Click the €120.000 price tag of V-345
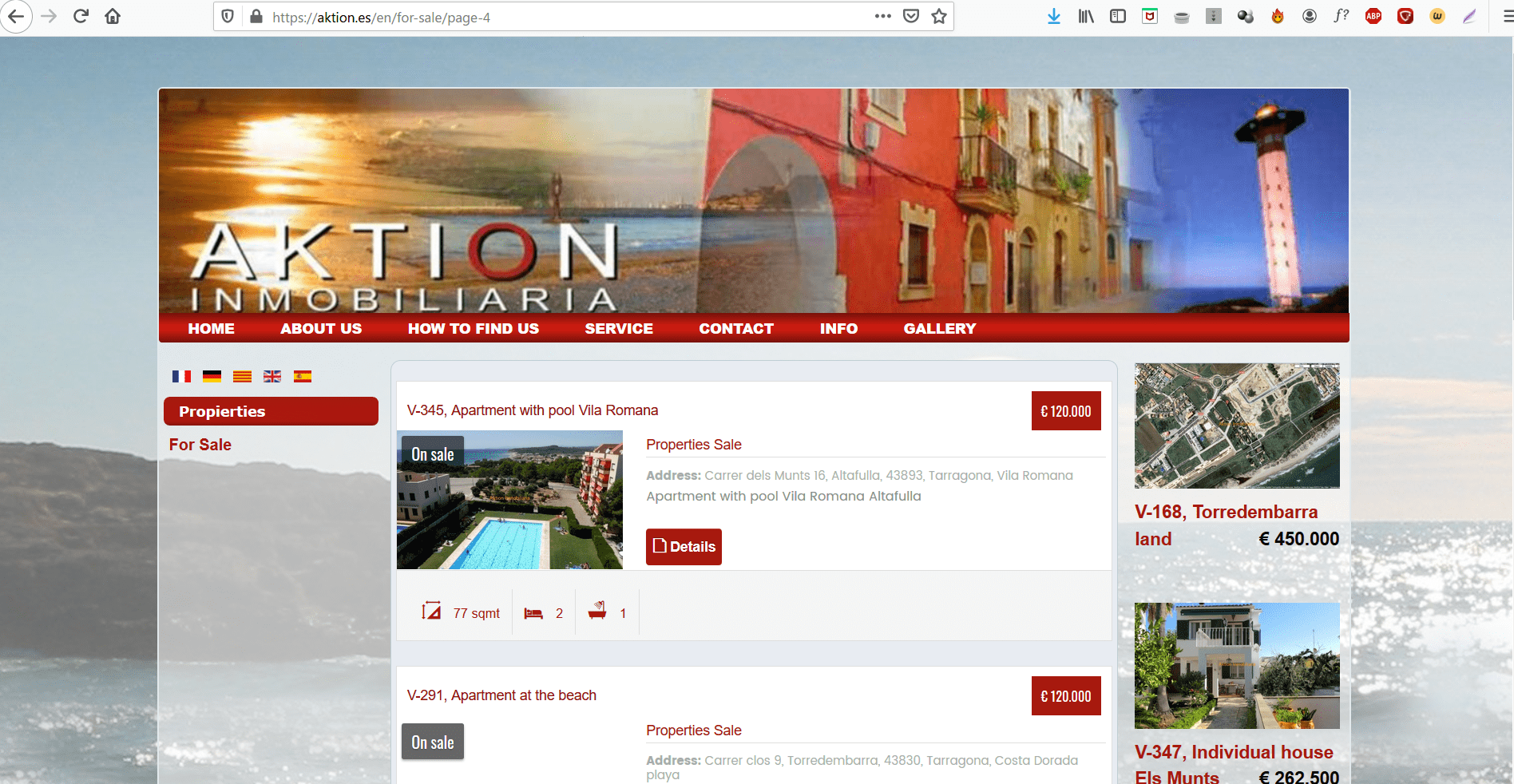The image size is (1514, 784). tap(1066, 411)
